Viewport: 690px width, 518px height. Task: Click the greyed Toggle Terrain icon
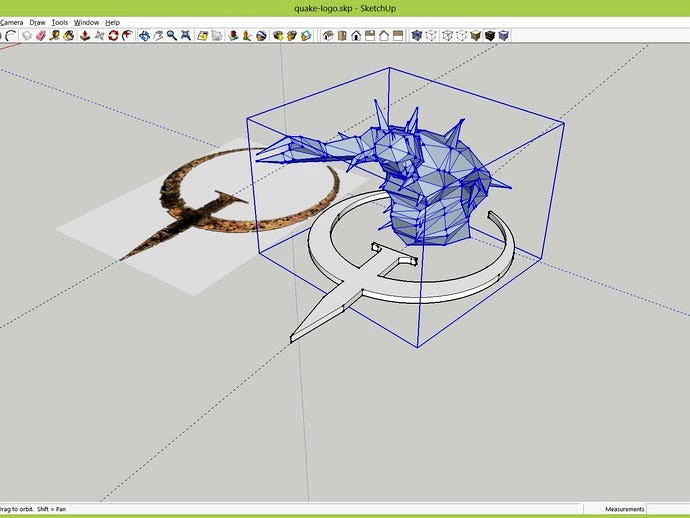(x=217, y=36)
